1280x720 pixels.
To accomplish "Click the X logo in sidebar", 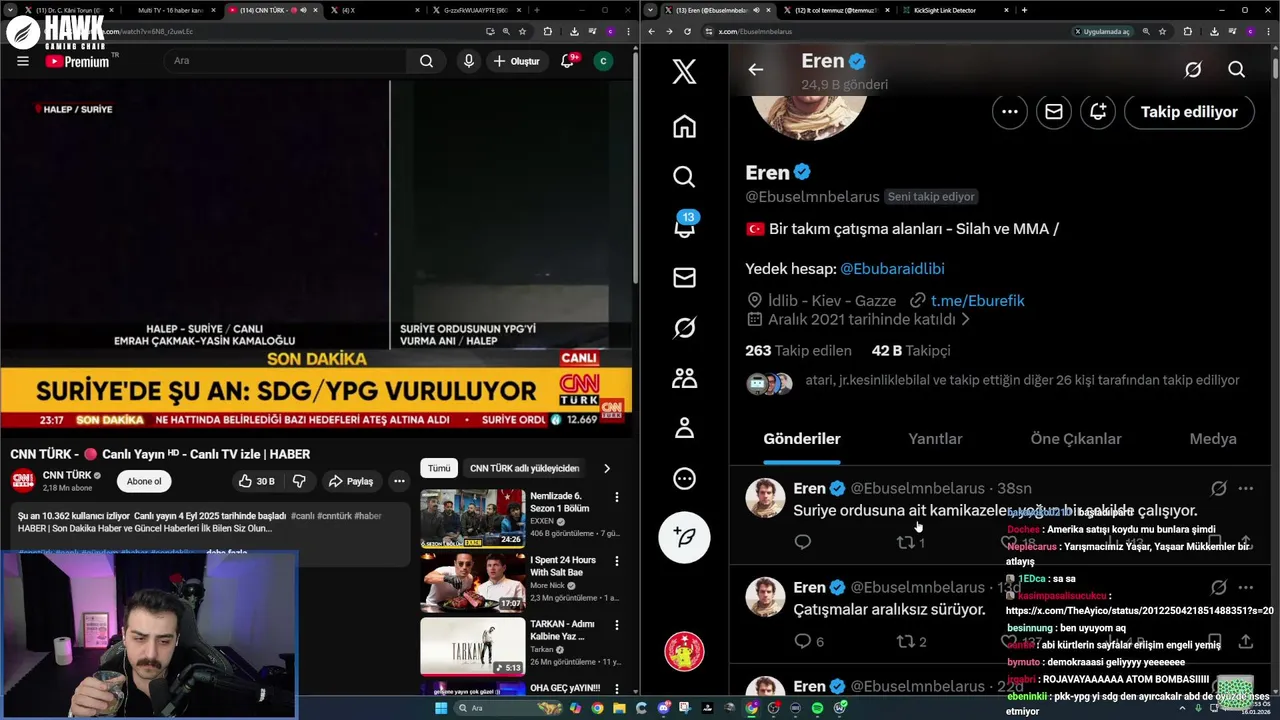I will [684, 71].
